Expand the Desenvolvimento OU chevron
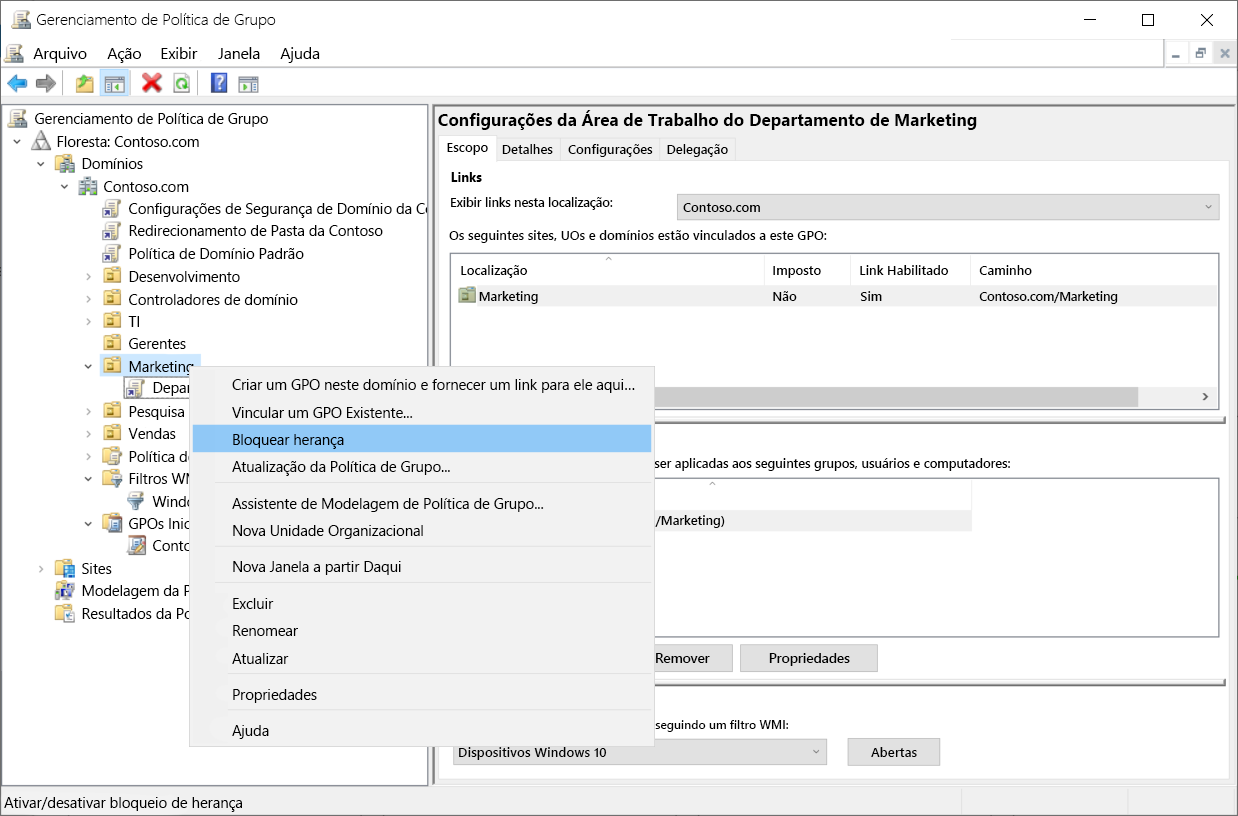 [x=88, y=277]
